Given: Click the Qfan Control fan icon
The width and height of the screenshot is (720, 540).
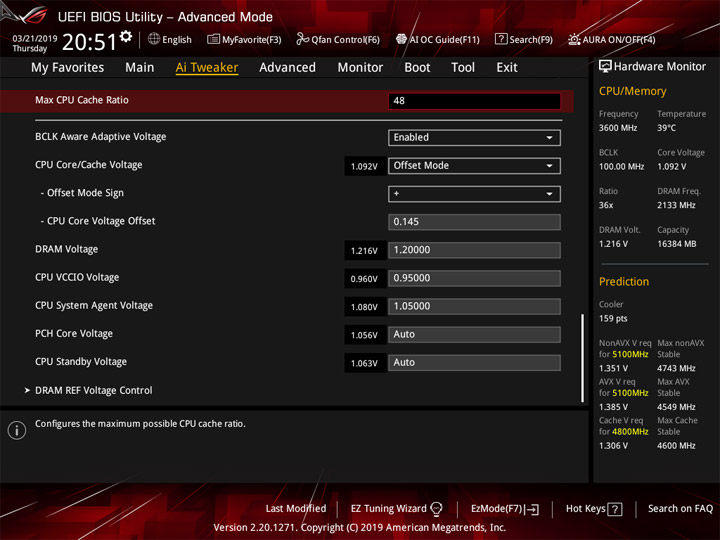Looking at the screenshot, I should point(302,39).
